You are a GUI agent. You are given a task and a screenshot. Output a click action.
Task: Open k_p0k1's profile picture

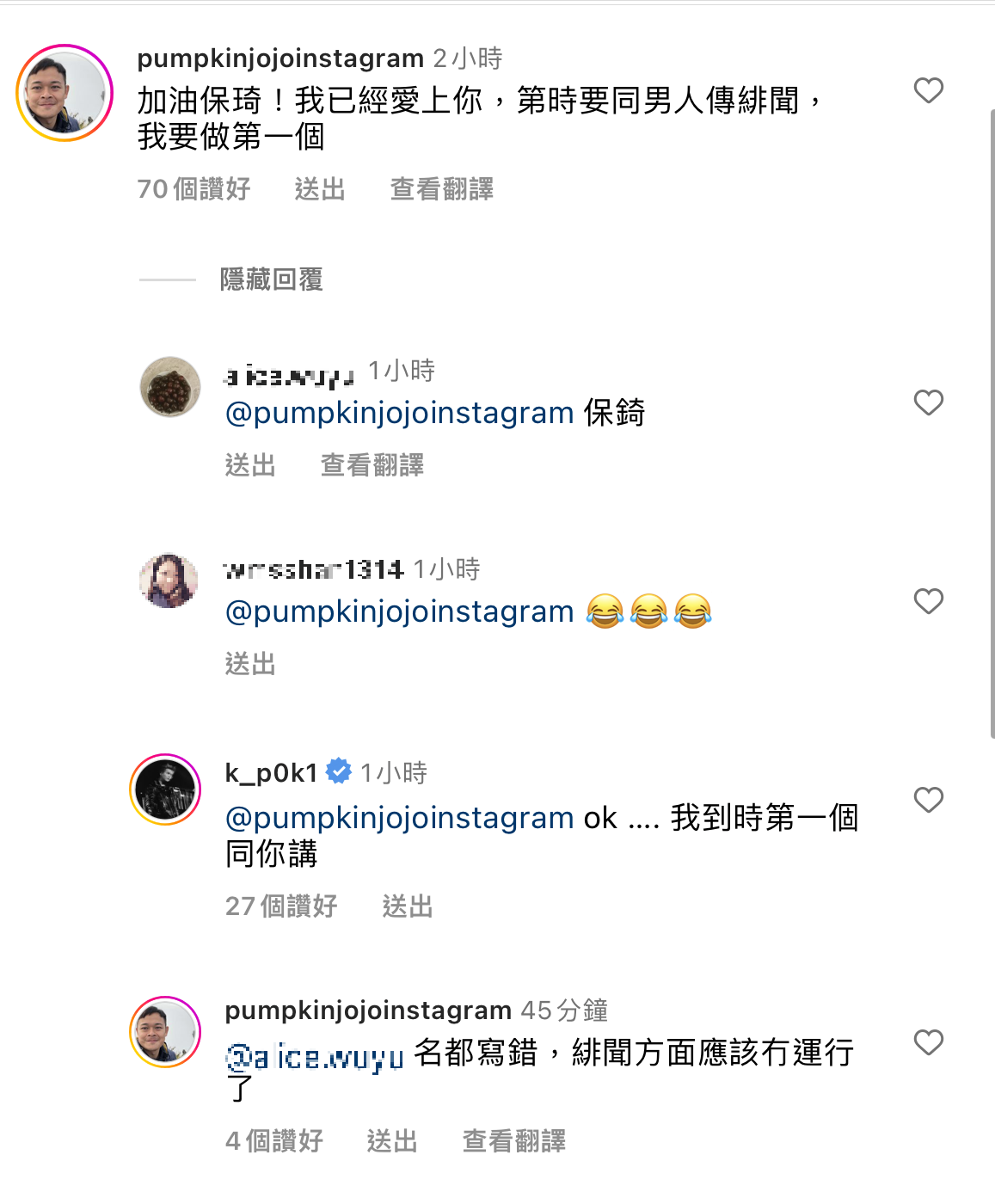(x=165, y=789)
